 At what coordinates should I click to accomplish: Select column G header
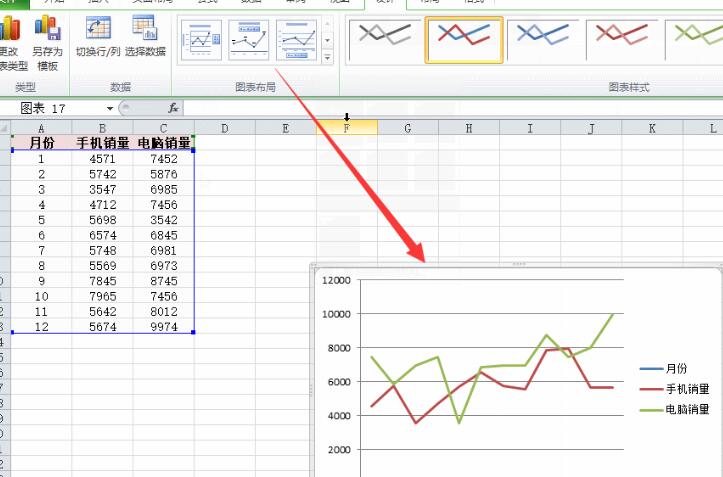click(408, 128)
